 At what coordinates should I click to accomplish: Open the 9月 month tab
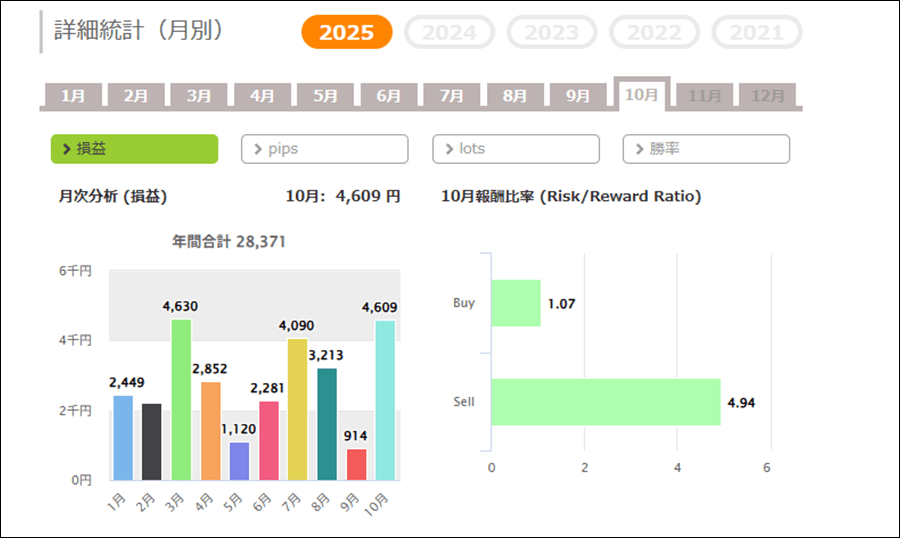[x=578, y=96]
